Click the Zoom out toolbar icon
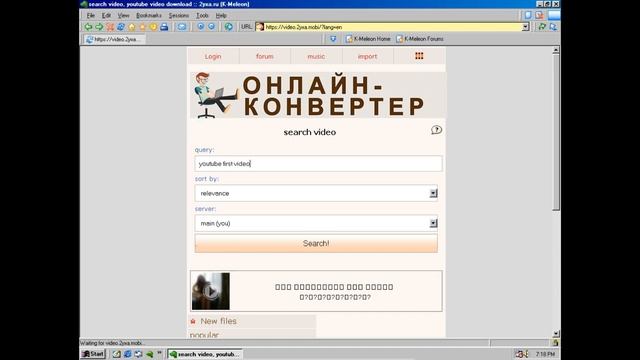 211,27
